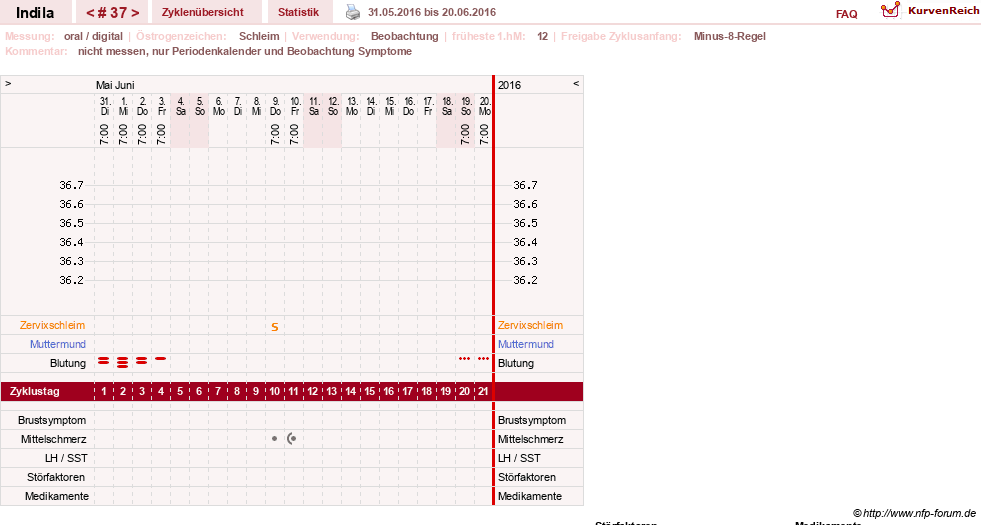
Task: Click the Verwendung value Beobachtung
Action: 405,36
